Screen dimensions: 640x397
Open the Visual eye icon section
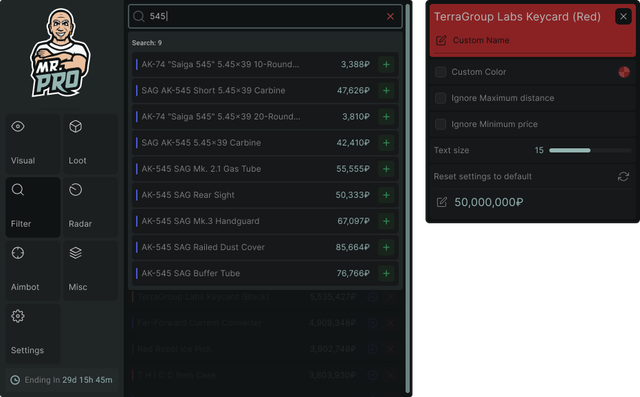point(33,144)
